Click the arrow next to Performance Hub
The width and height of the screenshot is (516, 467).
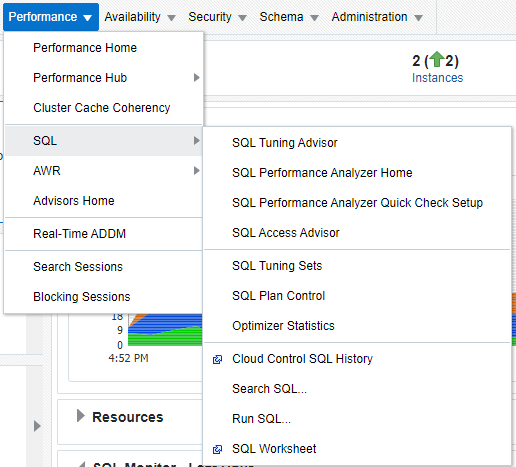pyautogui.click(x=197, y=78)
